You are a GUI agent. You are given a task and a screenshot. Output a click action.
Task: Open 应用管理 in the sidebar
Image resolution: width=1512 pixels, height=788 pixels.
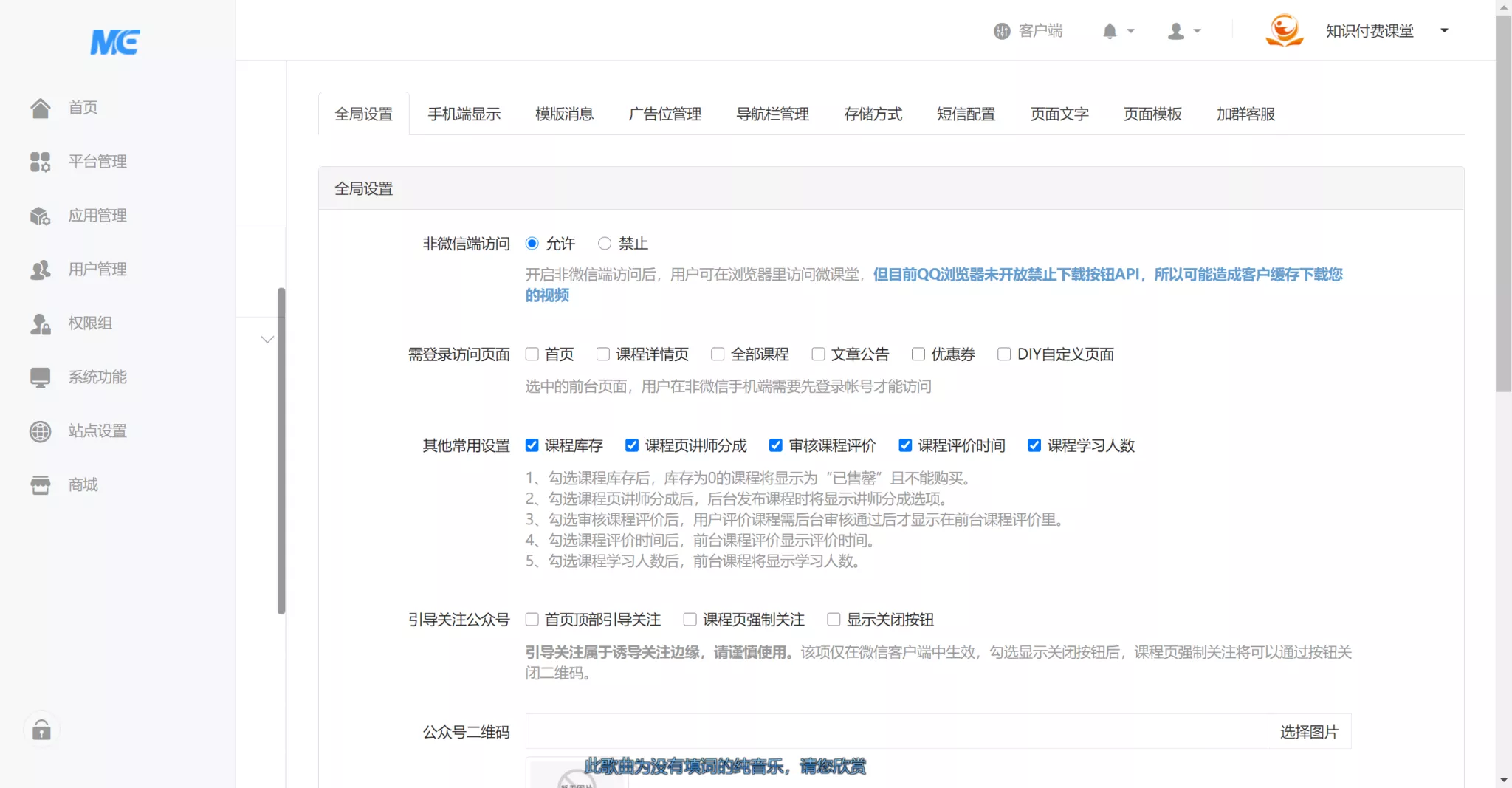[x=97, y=215]
